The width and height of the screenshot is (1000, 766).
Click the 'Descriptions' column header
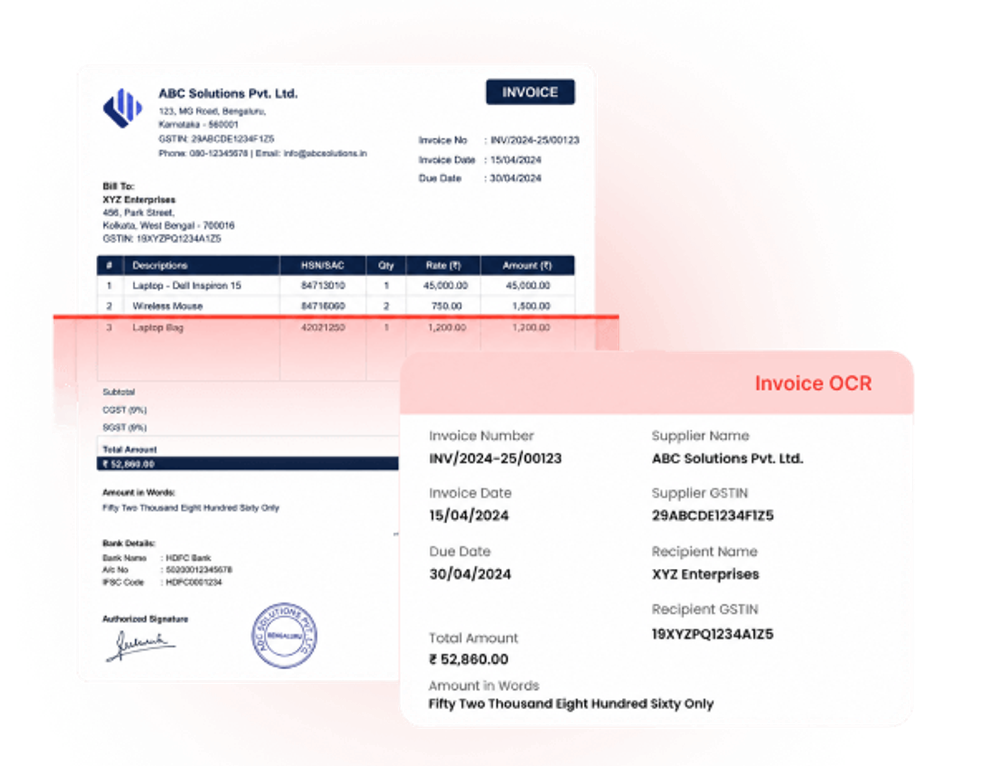160,265
